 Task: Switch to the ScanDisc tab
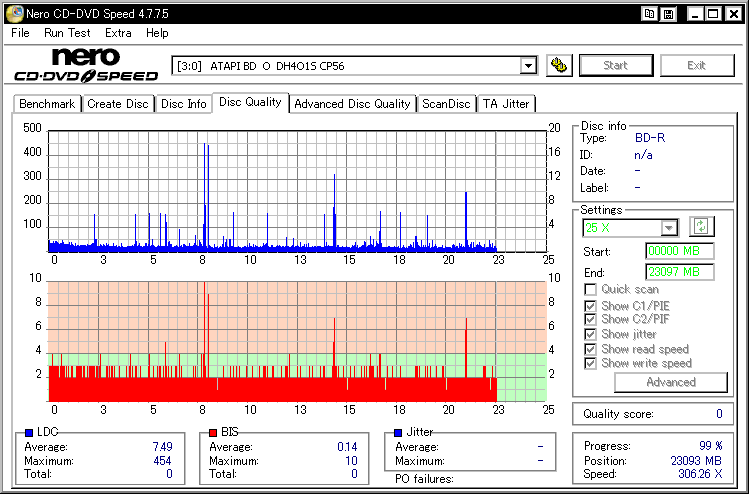click(x=446, y=104)
